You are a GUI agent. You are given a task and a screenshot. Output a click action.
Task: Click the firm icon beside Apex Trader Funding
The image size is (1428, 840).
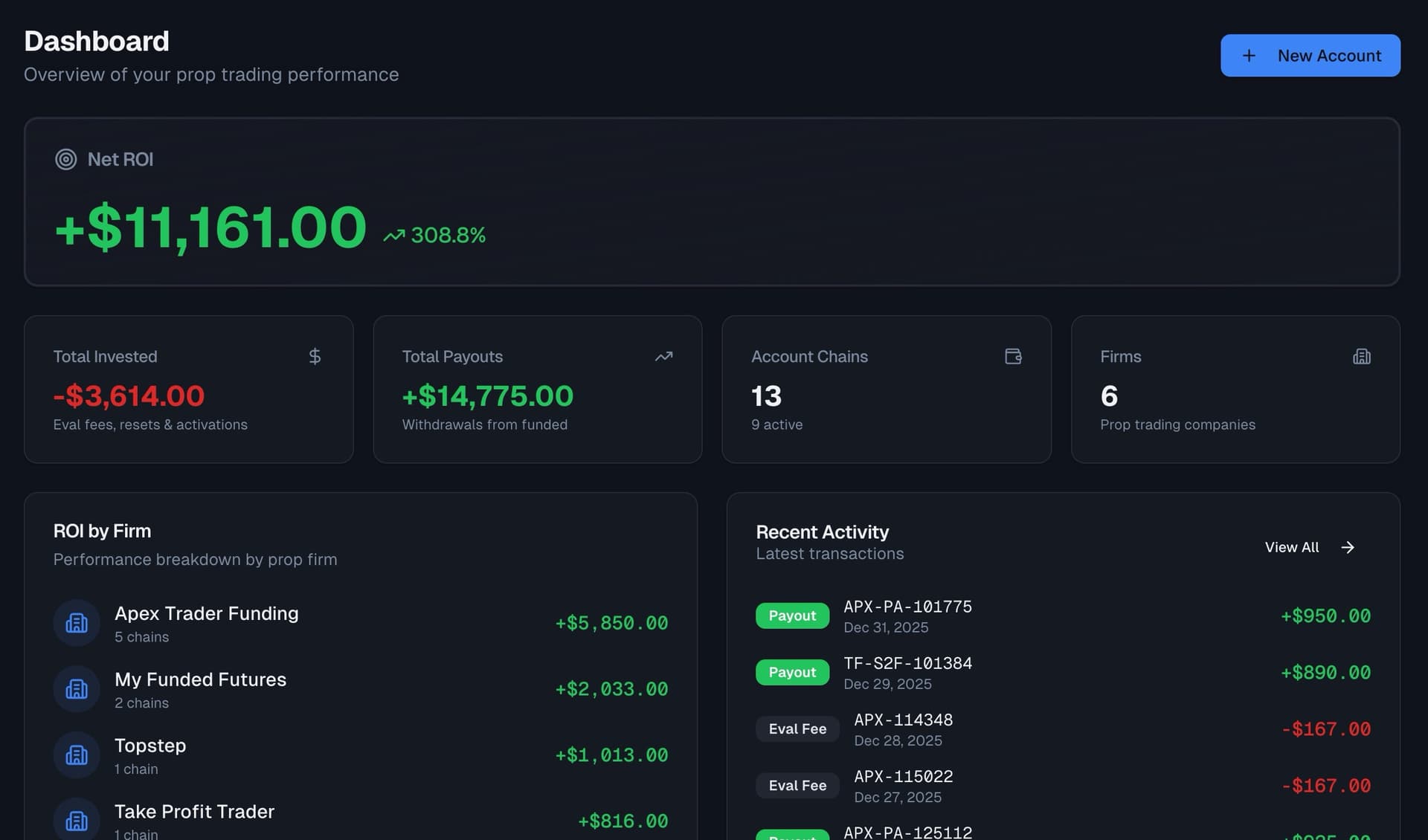point(77,623)
